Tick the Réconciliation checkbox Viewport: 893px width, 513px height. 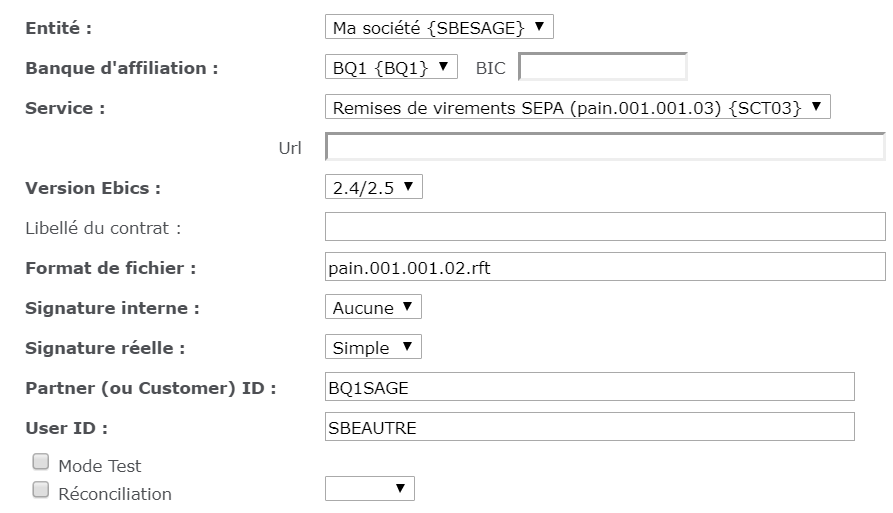(41, 490)
